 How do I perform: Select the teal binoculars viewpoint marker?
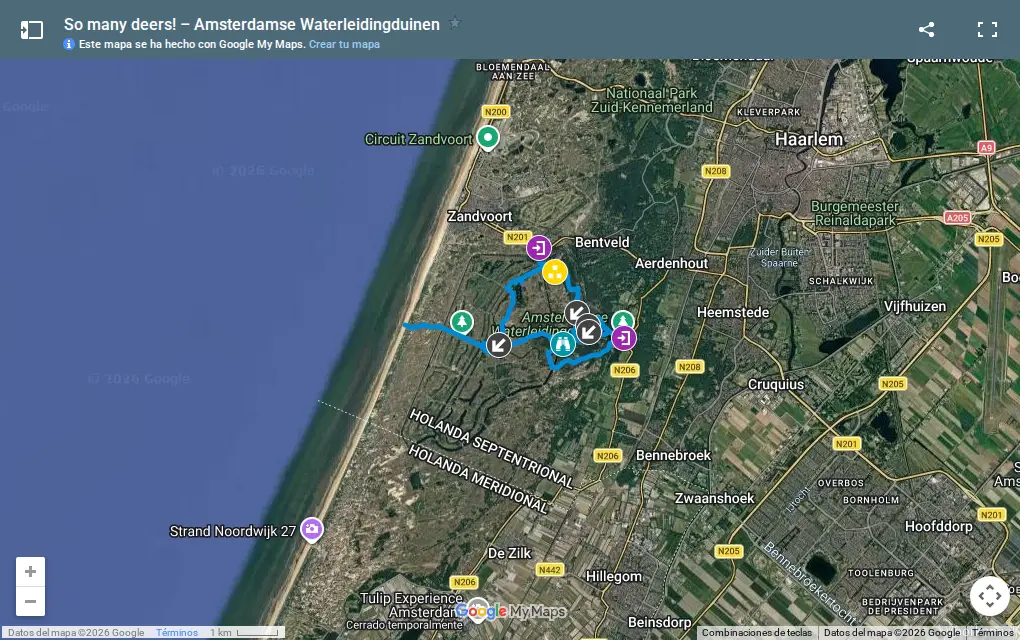tap(563, 344)
